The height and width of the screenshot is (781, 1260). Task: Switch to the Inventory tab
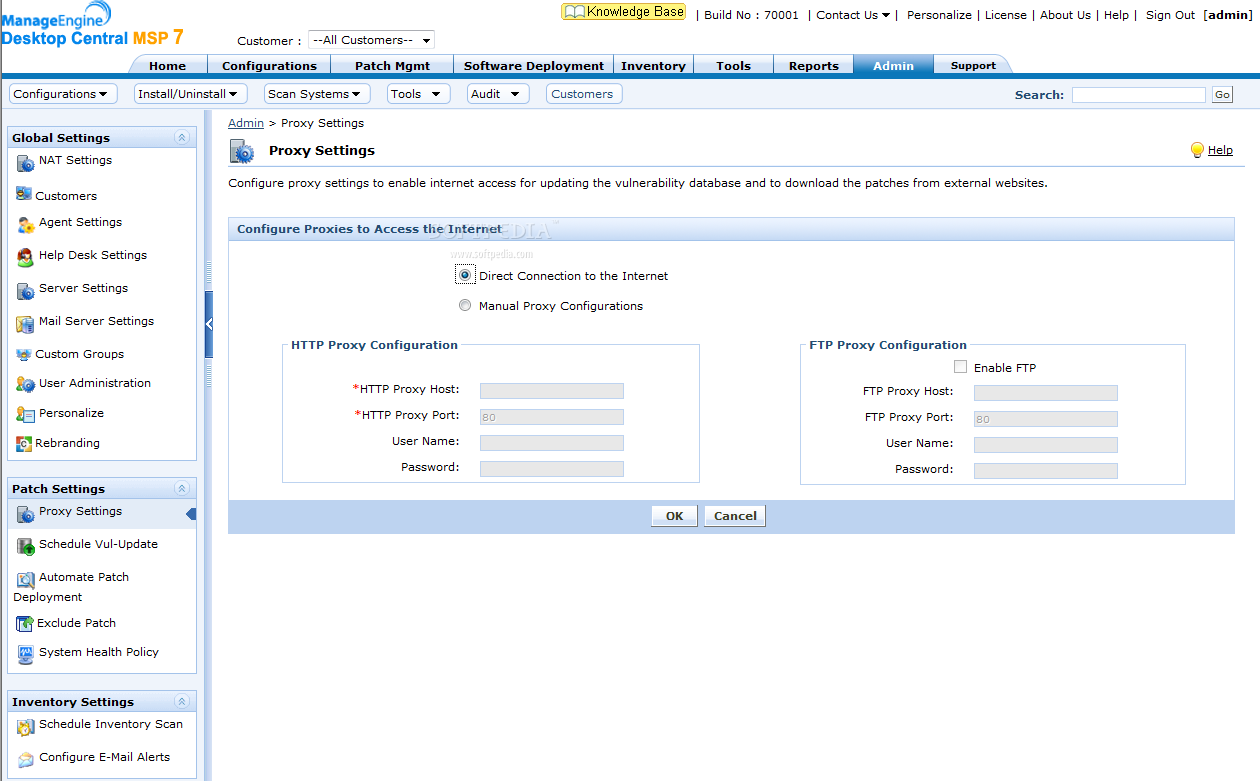pos(653,65)
